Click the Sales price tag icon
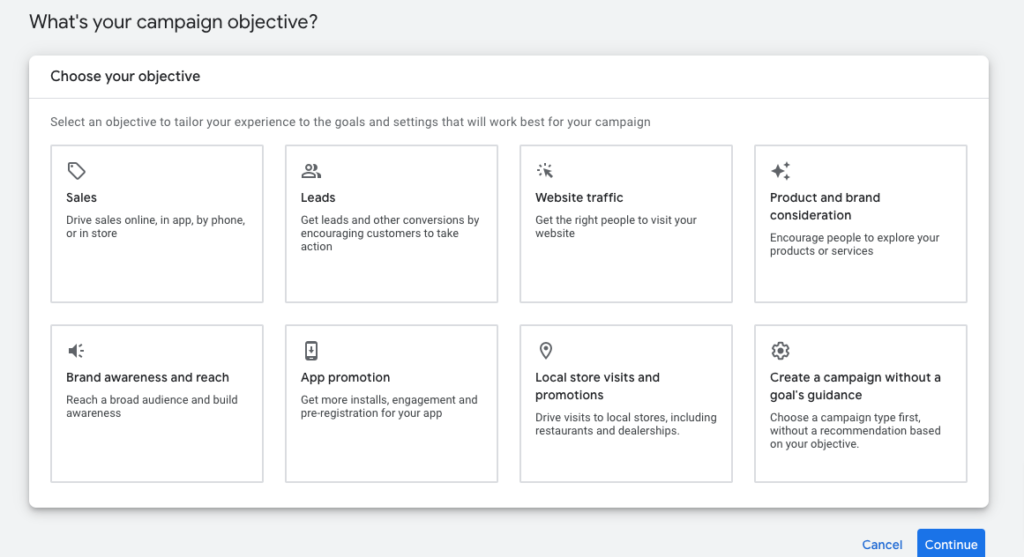Screen dimensions: 1024x557 pyautogui.click(x=76, y=171)
